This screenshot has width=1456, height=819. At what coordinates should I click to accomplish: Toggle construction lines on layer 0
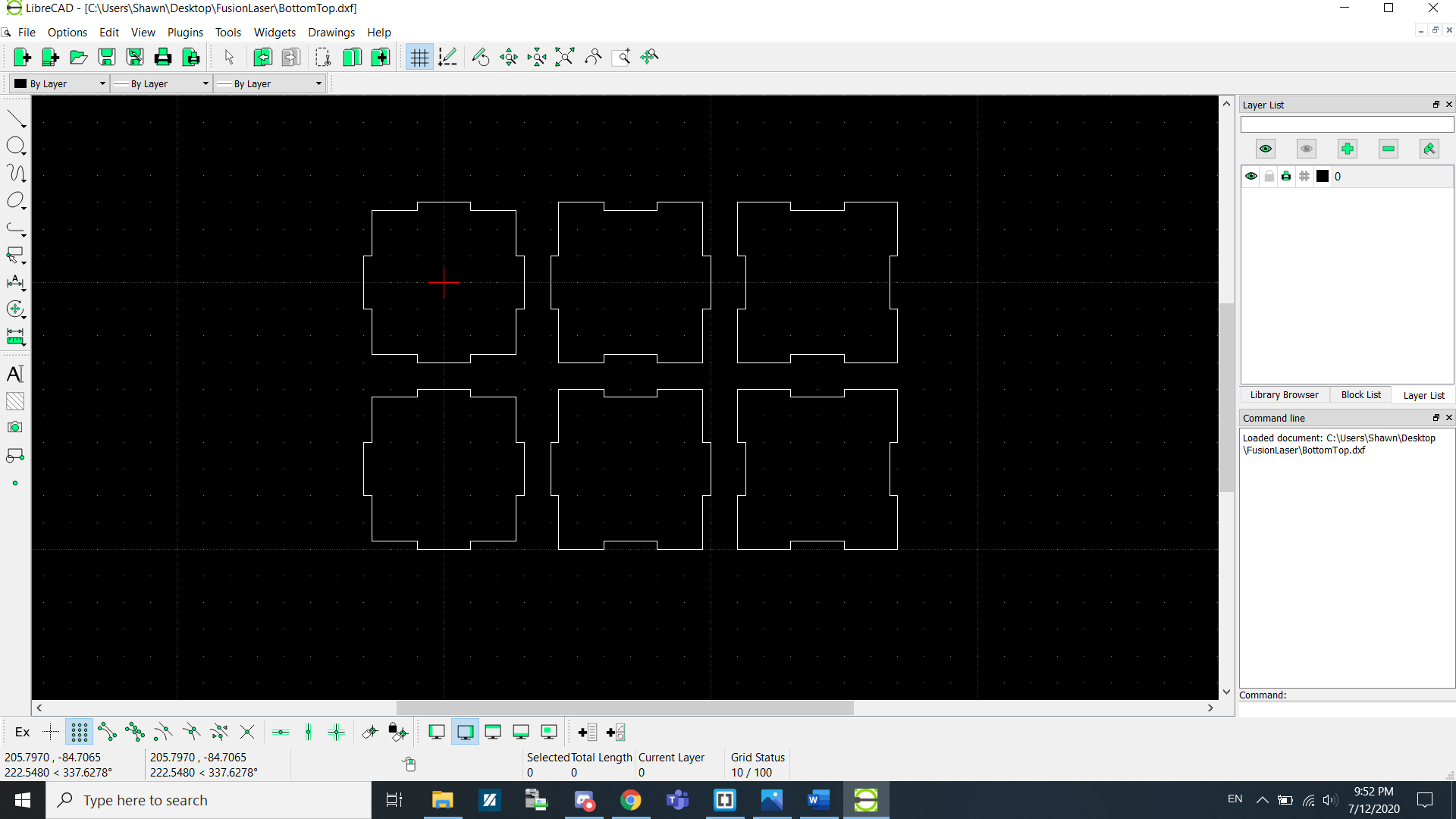coord(1304,177)
